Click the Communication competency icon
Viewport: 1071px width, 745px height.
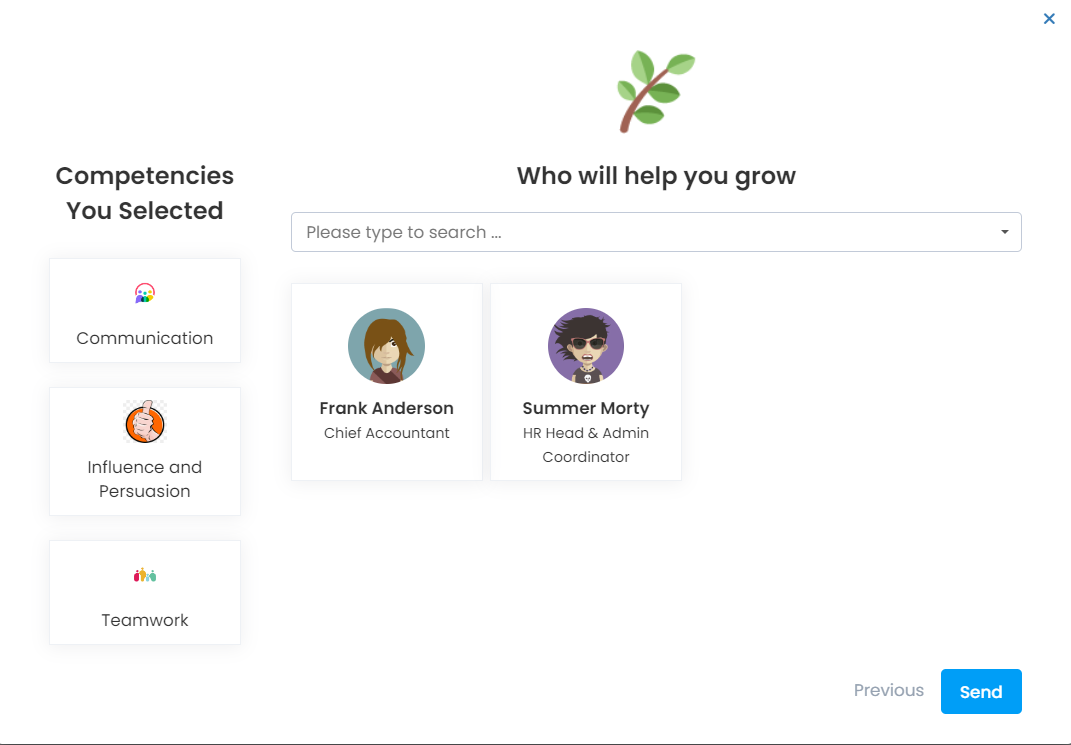tap(145, 294)
